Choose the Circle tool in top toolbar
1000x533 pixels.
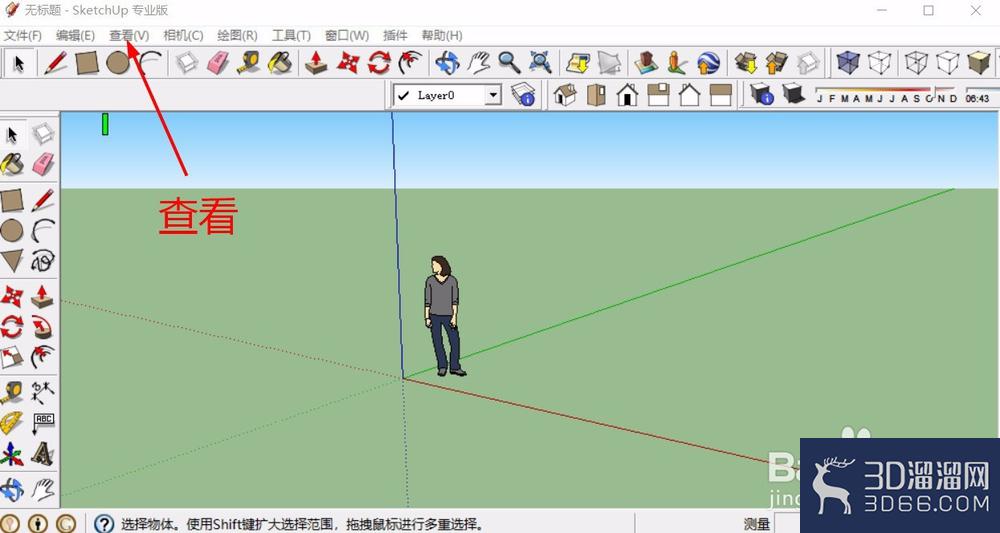pyautogui.click(x=117, y=62)
